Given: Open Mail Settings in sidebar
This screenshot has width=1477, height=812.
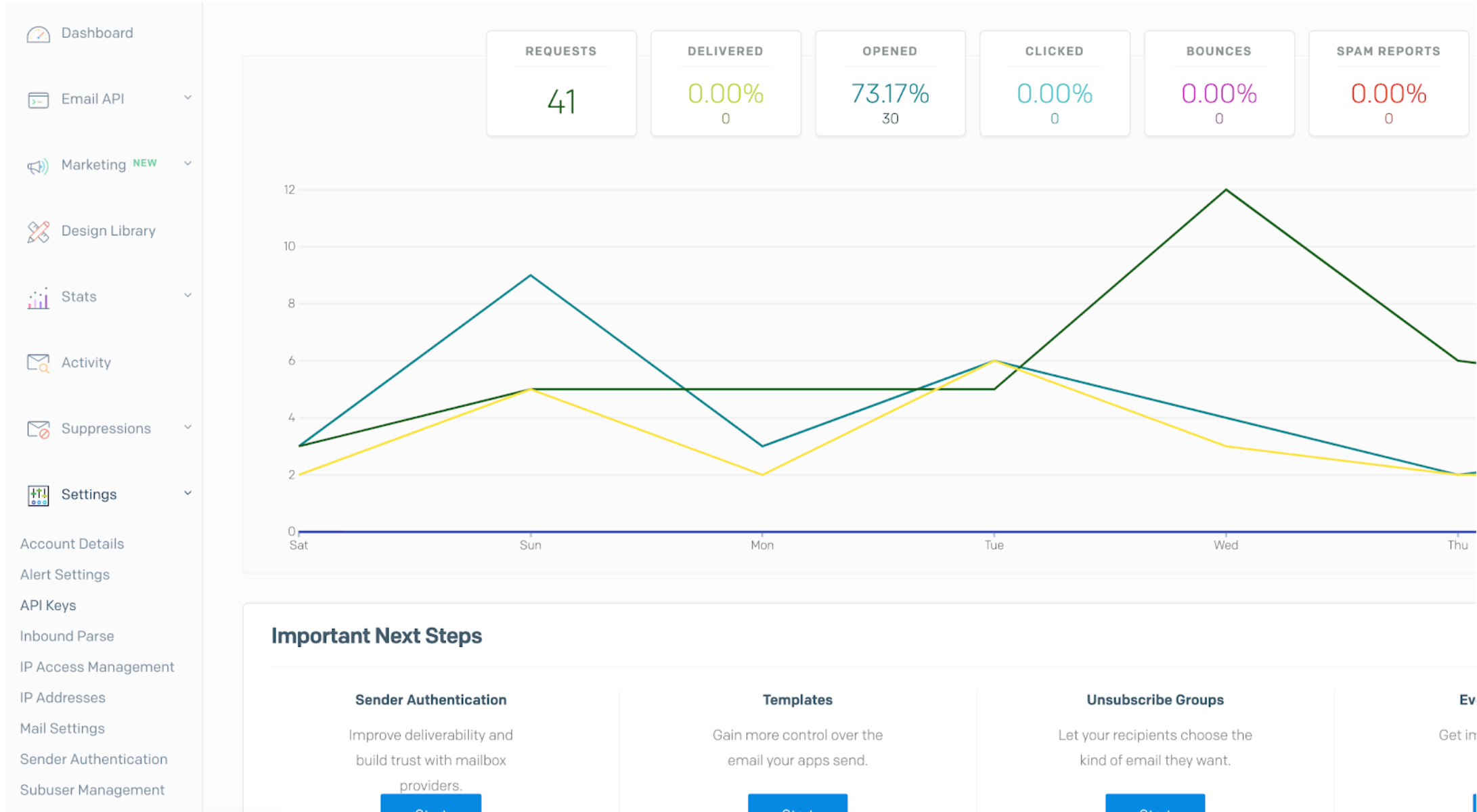Looking at the screenshot, I should pyautogui.click(x=62, y=729).
